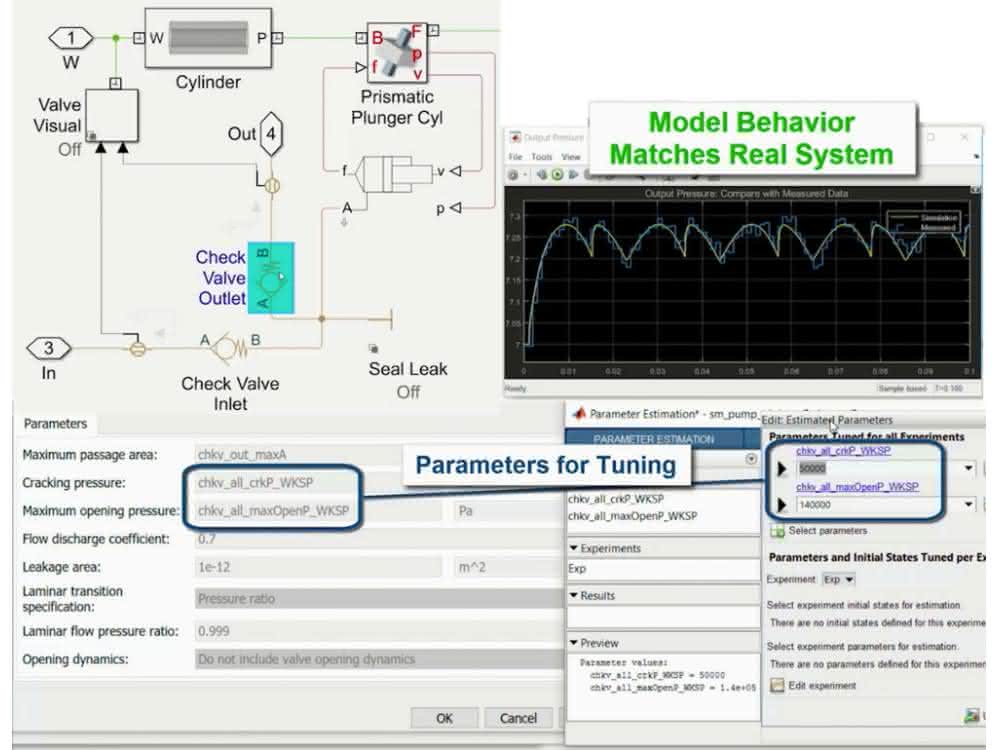Click the scope step back icon
This screenshot has height=750, width=1000.
[541, 174]
